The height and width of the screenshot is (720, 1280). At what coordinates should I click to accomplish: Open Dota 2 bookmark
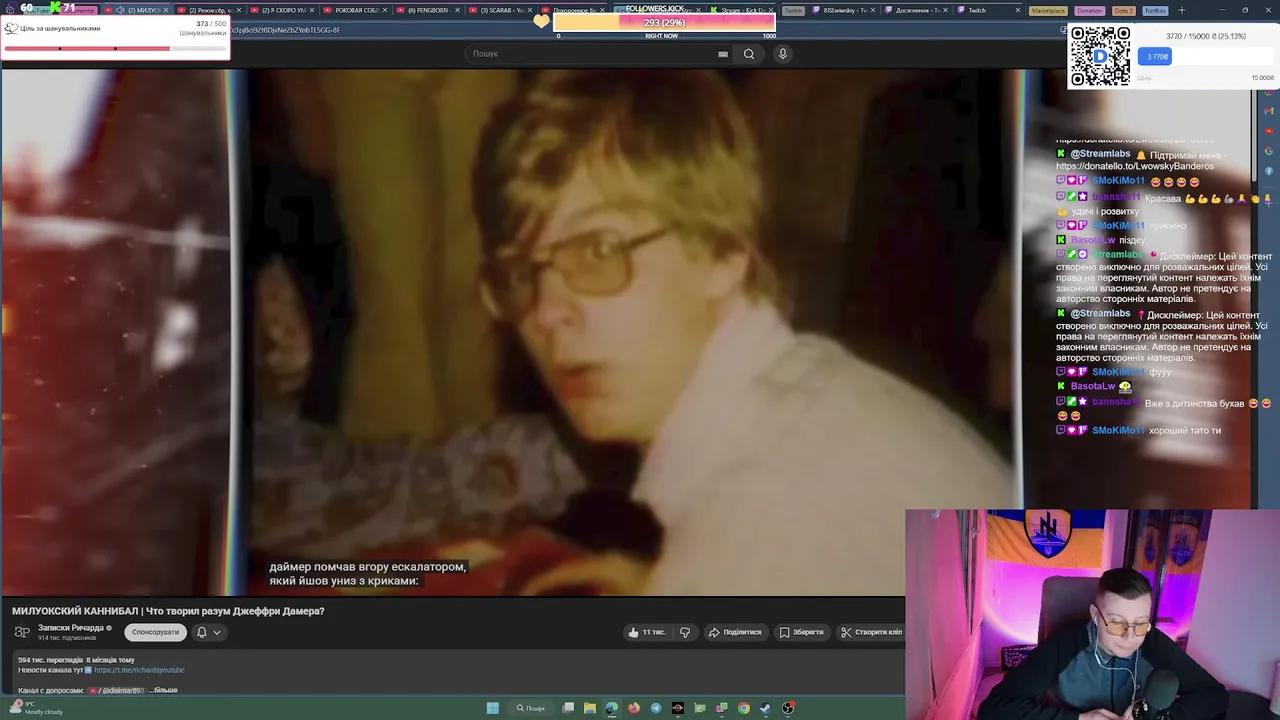tap(1124, 10)
